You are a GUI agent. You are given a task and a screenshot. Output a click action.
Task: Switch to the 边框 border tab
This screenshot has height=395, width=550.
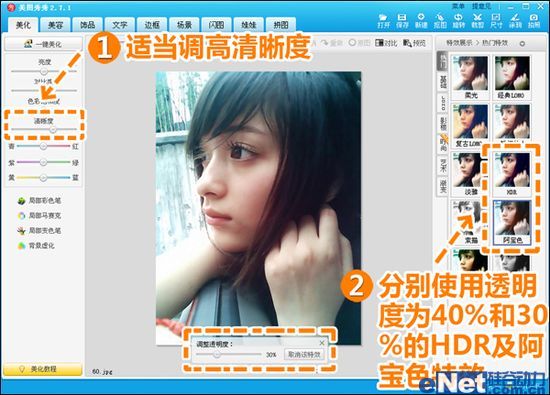pyautogui.click(x=152, y=25)
